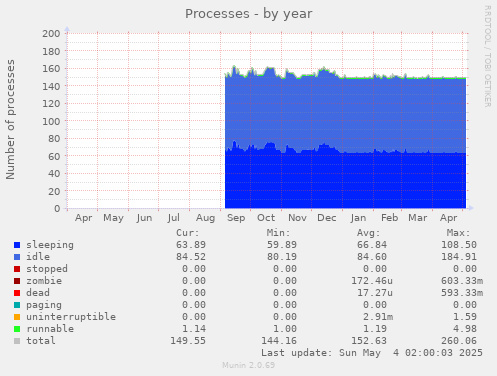Click uninterruptible max value 1.59
Screen dimensions: 497x376
click(x=465, y=317)
